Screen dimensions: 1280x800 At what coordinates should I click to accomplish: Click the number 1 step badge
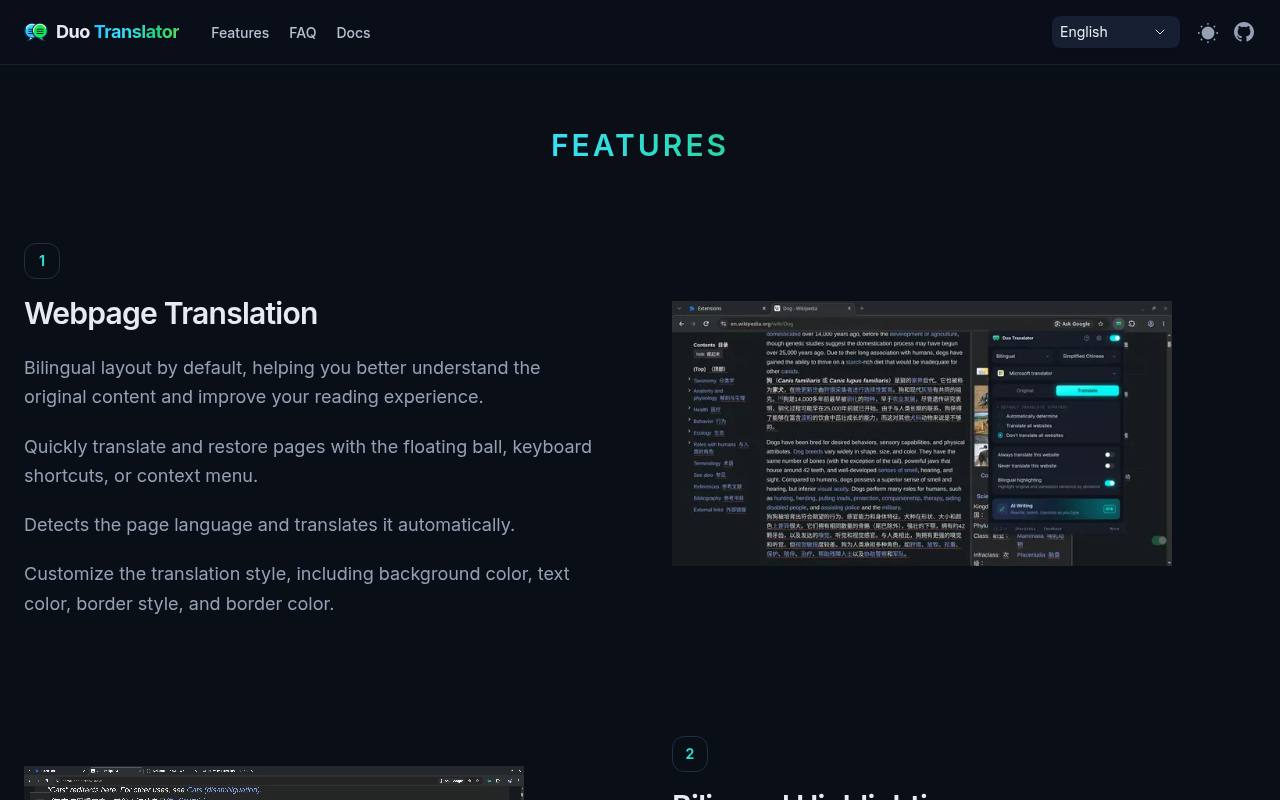[42, 261]
